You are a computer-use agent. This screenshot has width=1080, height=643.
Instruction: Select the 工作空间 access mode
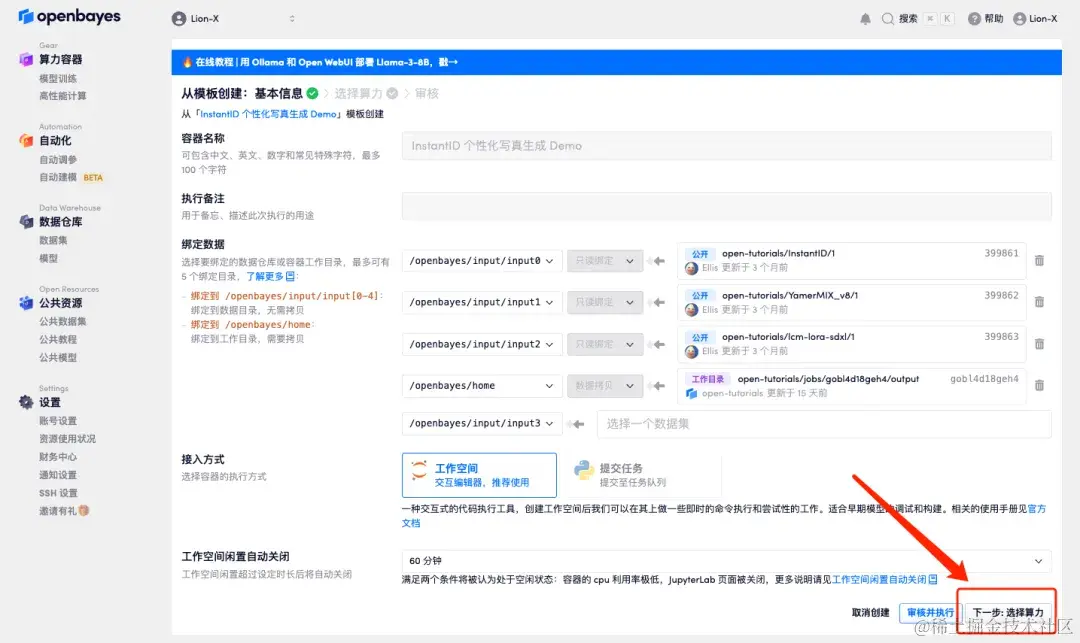[x=479, y=475]
